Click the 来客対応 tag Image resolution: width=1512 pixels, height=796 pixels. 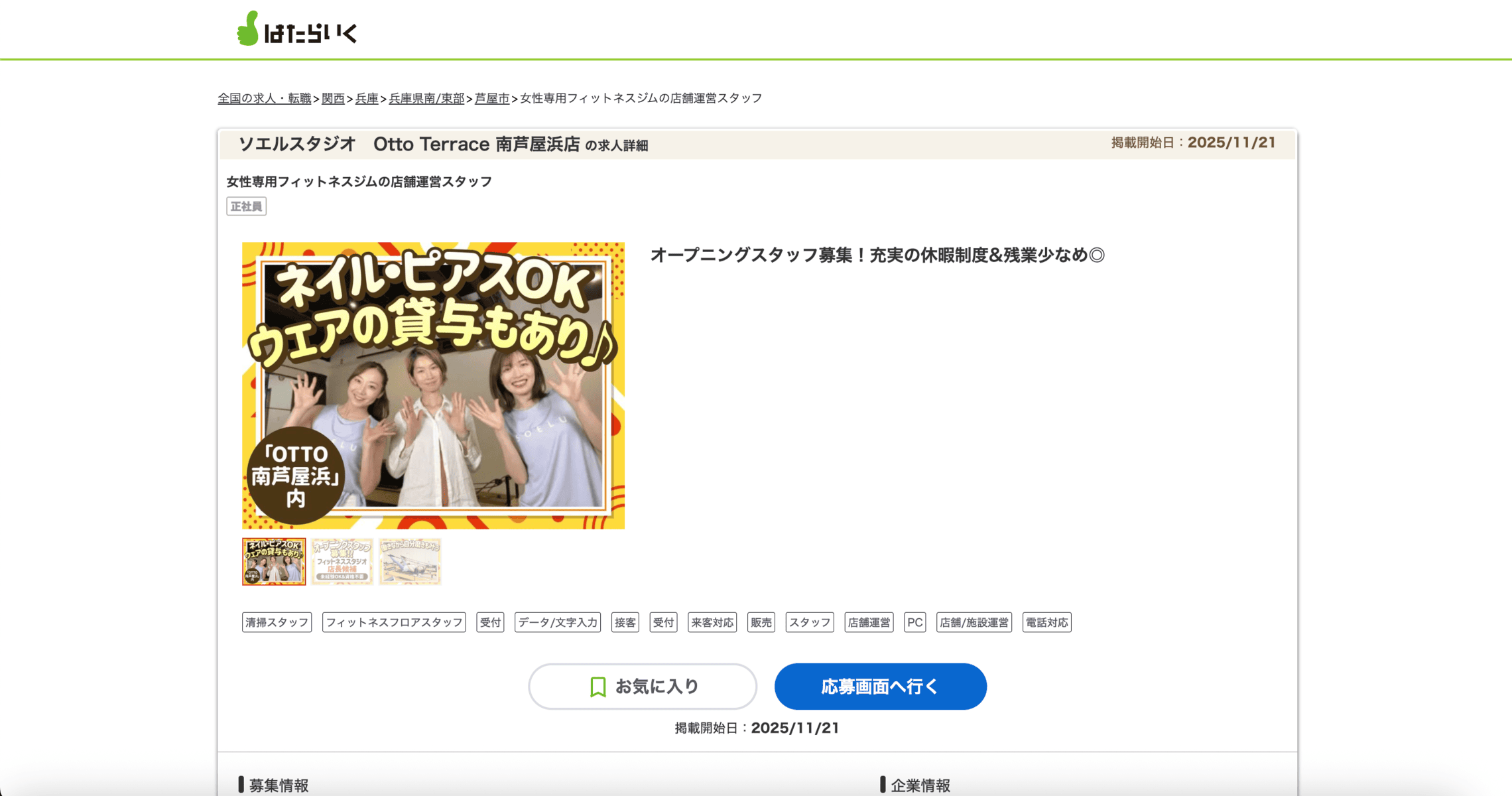coord(712,622)
